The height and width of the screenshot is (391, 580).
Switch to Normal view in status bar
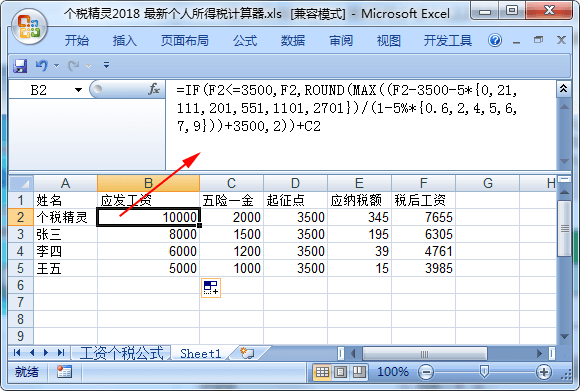322,372
